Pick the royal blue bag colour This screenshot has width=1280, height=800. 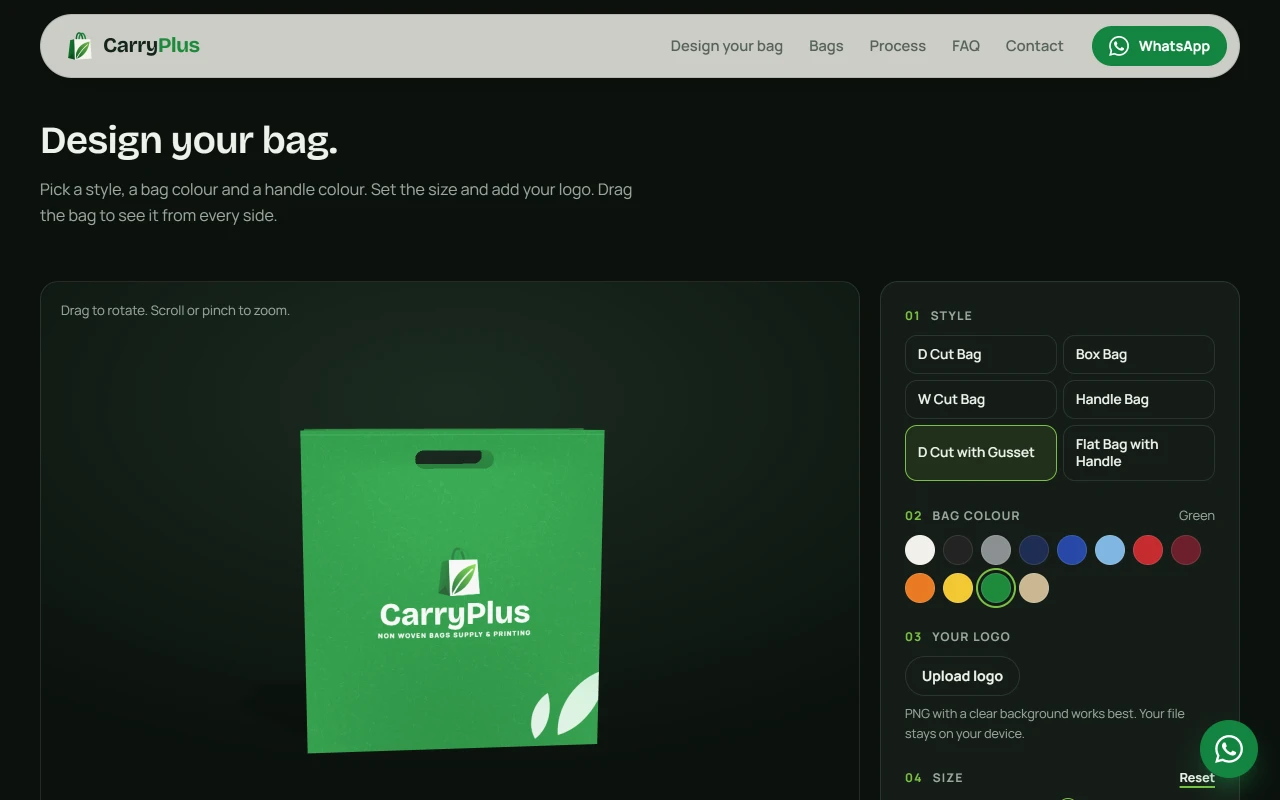point(1072,550)
